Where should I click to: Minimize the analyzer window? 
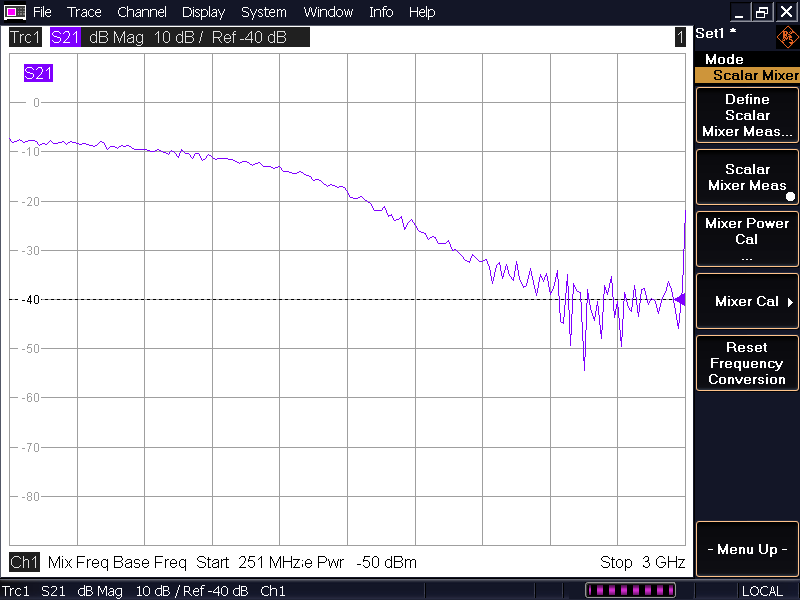(738, 12)
